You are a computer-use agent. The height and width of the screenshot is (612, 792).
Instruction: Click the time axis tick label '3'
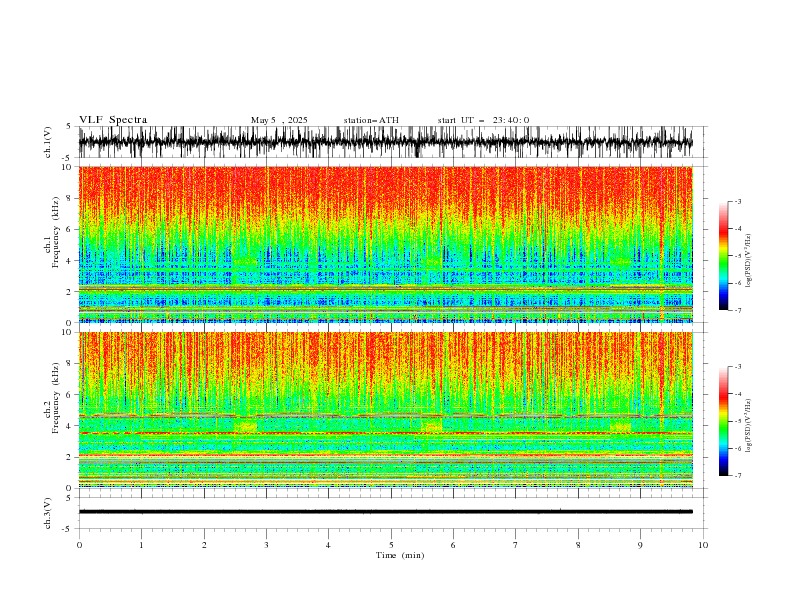pos(266,545)
